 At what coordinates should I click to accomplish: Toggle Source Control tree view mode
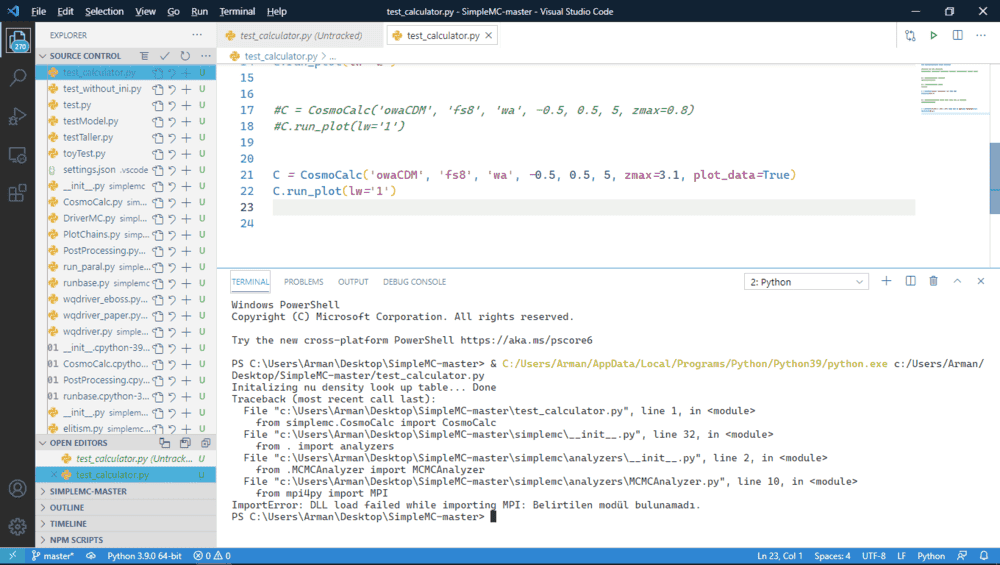[x=144, y=56]
